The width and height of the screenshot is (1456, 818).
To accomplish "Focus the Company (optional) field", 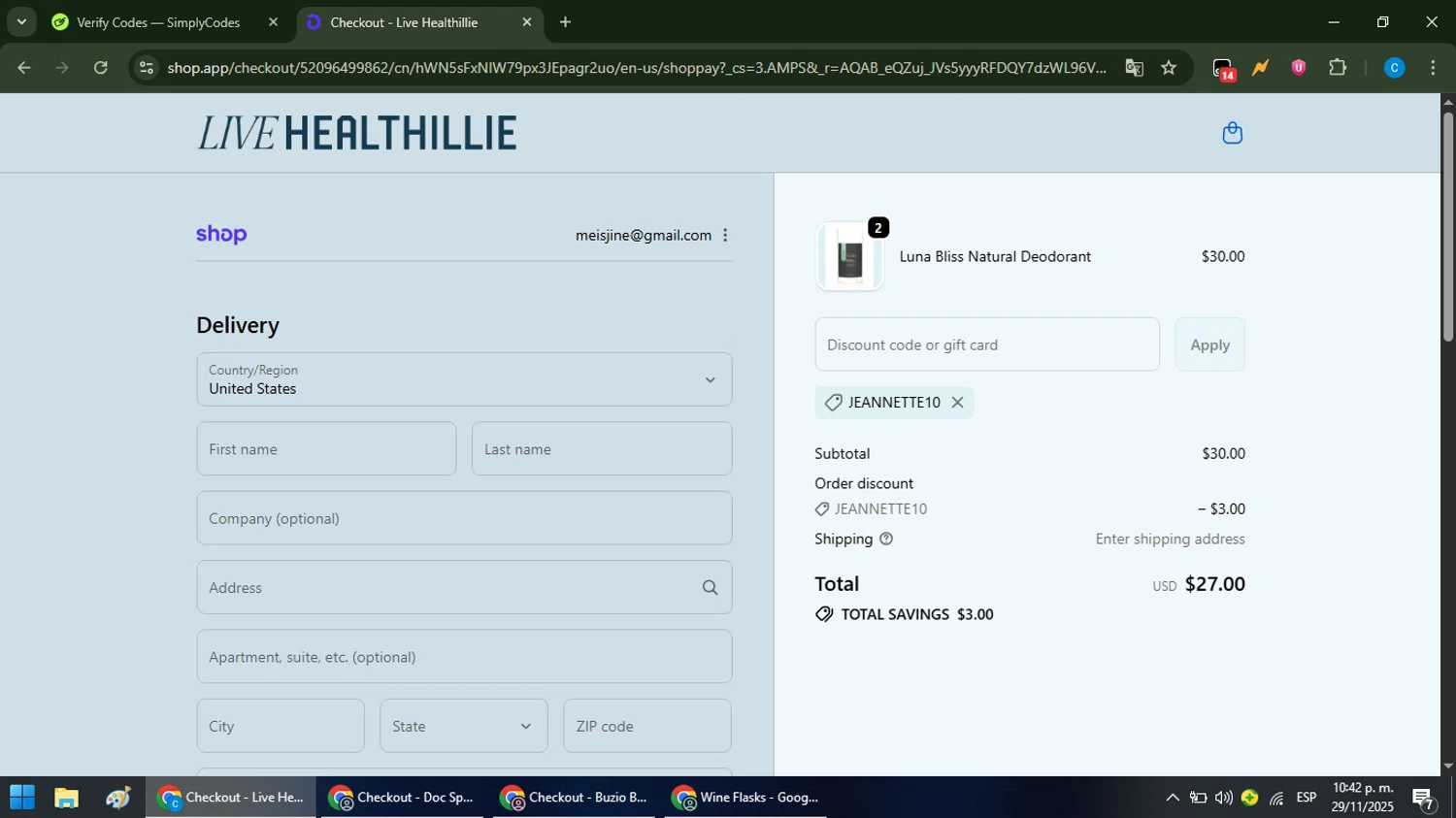I will point(464,518).
